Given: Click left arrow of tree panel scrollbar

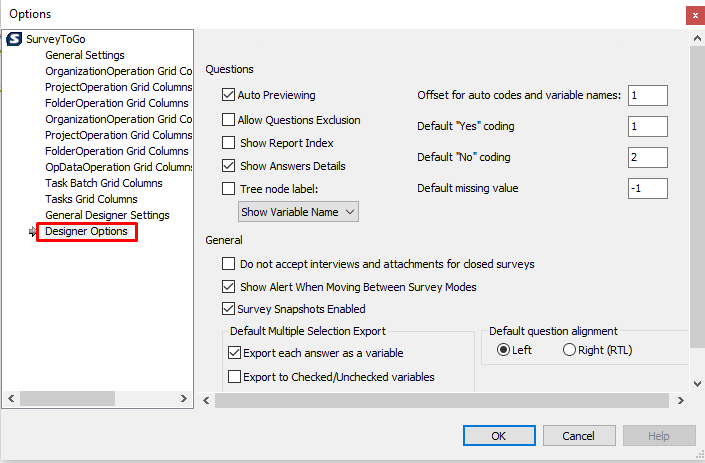Looking at the screenshot, I should coord(11,399).
